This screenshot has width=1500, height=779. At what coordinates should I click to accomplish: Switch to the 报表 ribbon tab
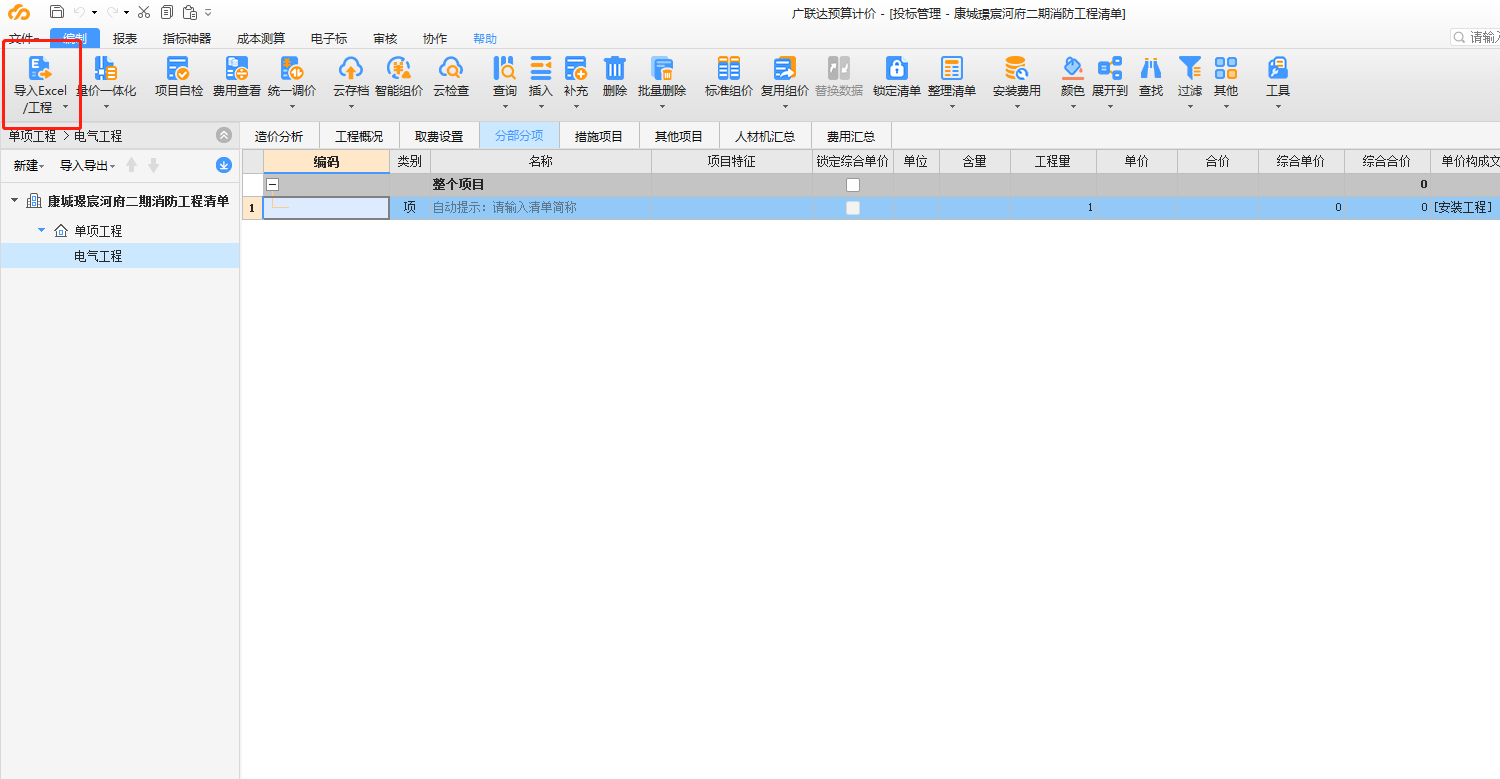tap(125, 39)
